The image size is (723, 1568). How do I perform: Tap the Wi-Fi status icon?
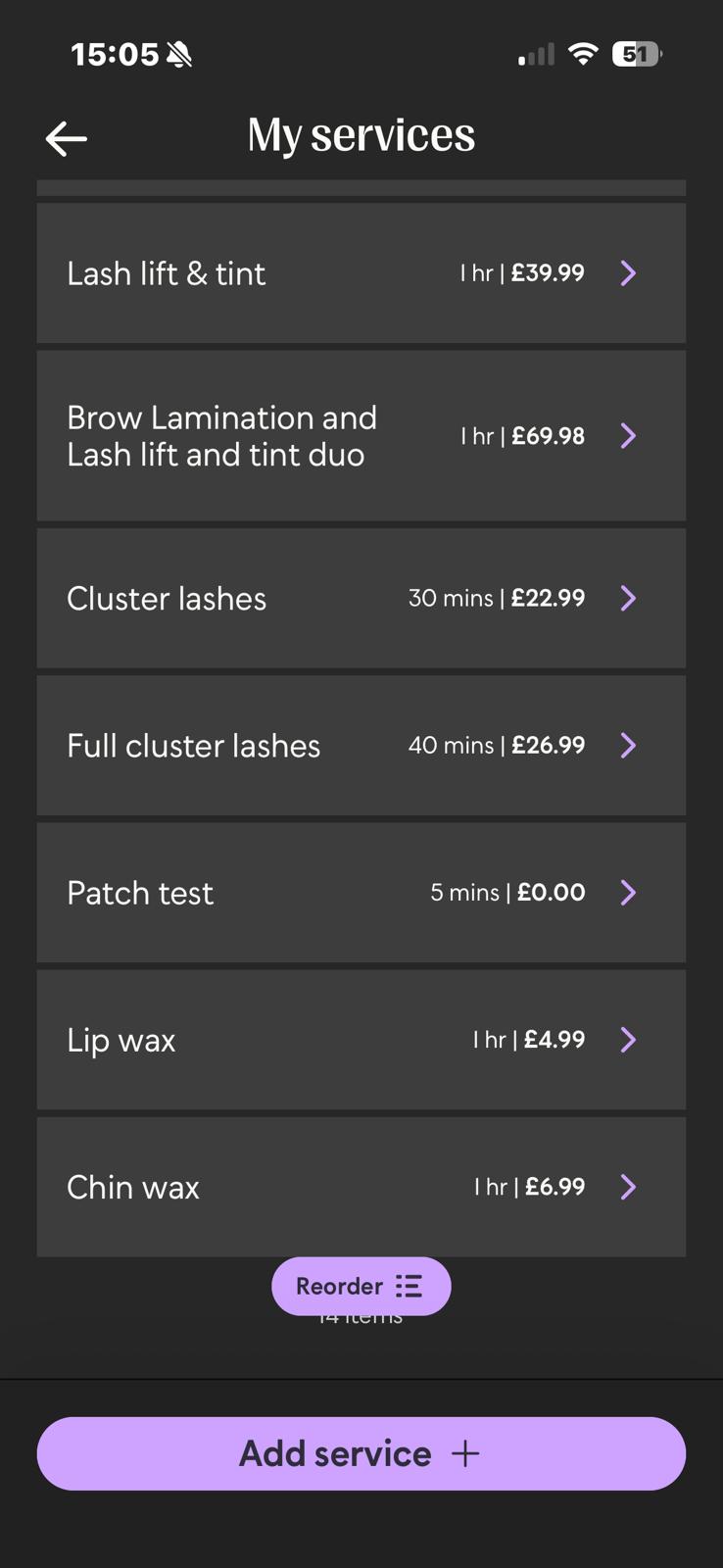[x=583, y=54]
